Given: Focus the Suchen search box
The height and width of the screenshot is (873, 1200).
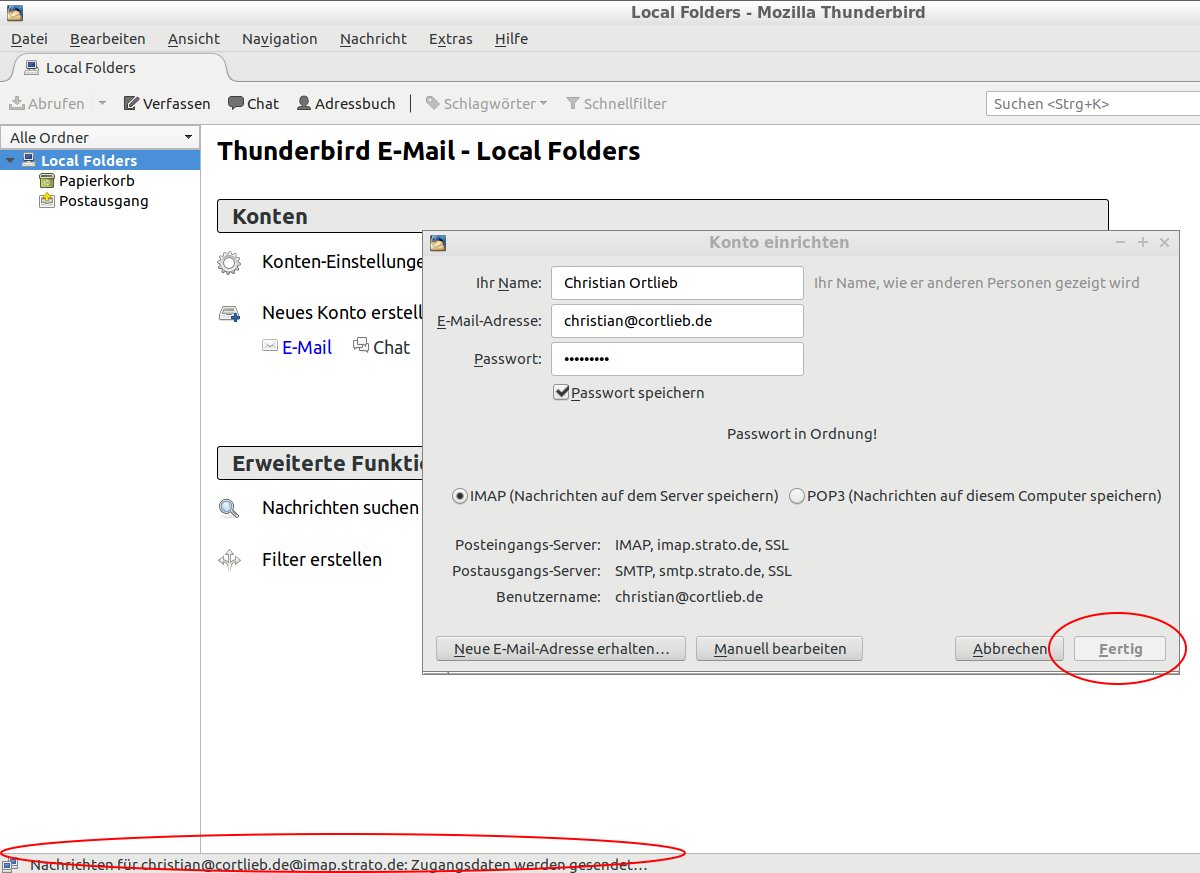Looking at the screenshot, I should point(1093,104).
